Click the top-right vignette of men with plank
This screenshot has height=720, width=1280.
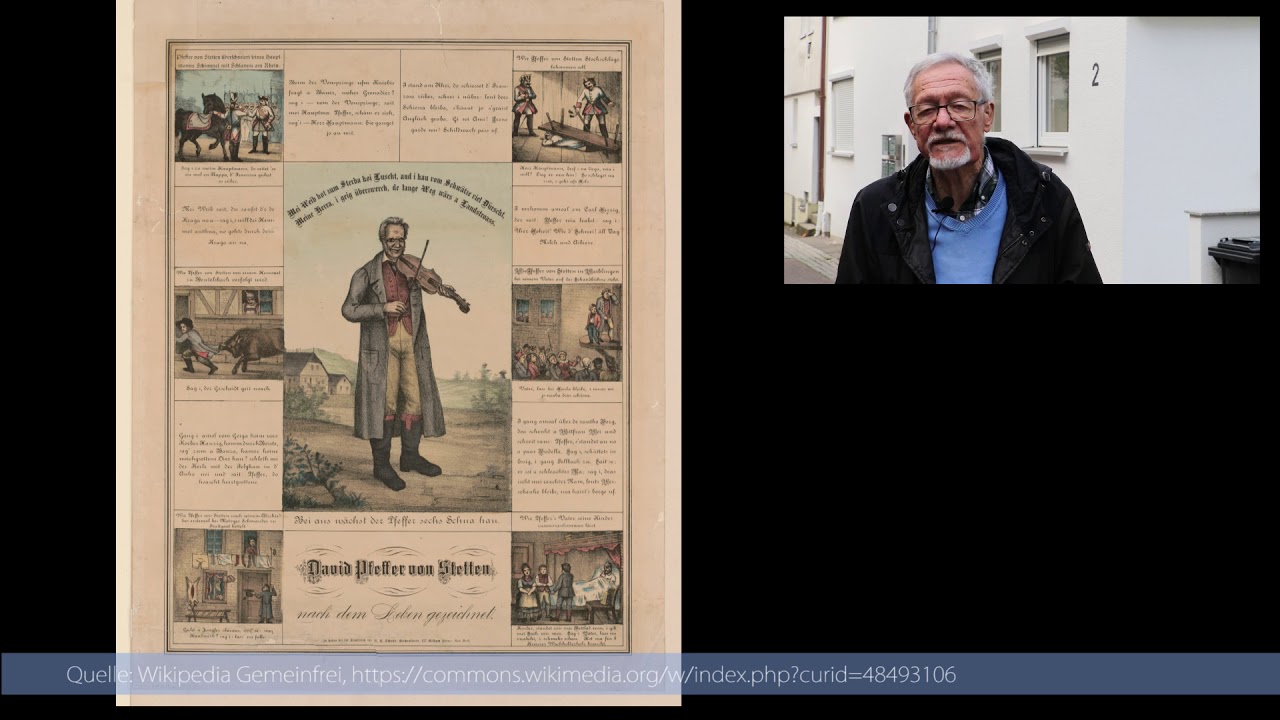(x=567, y=116)
